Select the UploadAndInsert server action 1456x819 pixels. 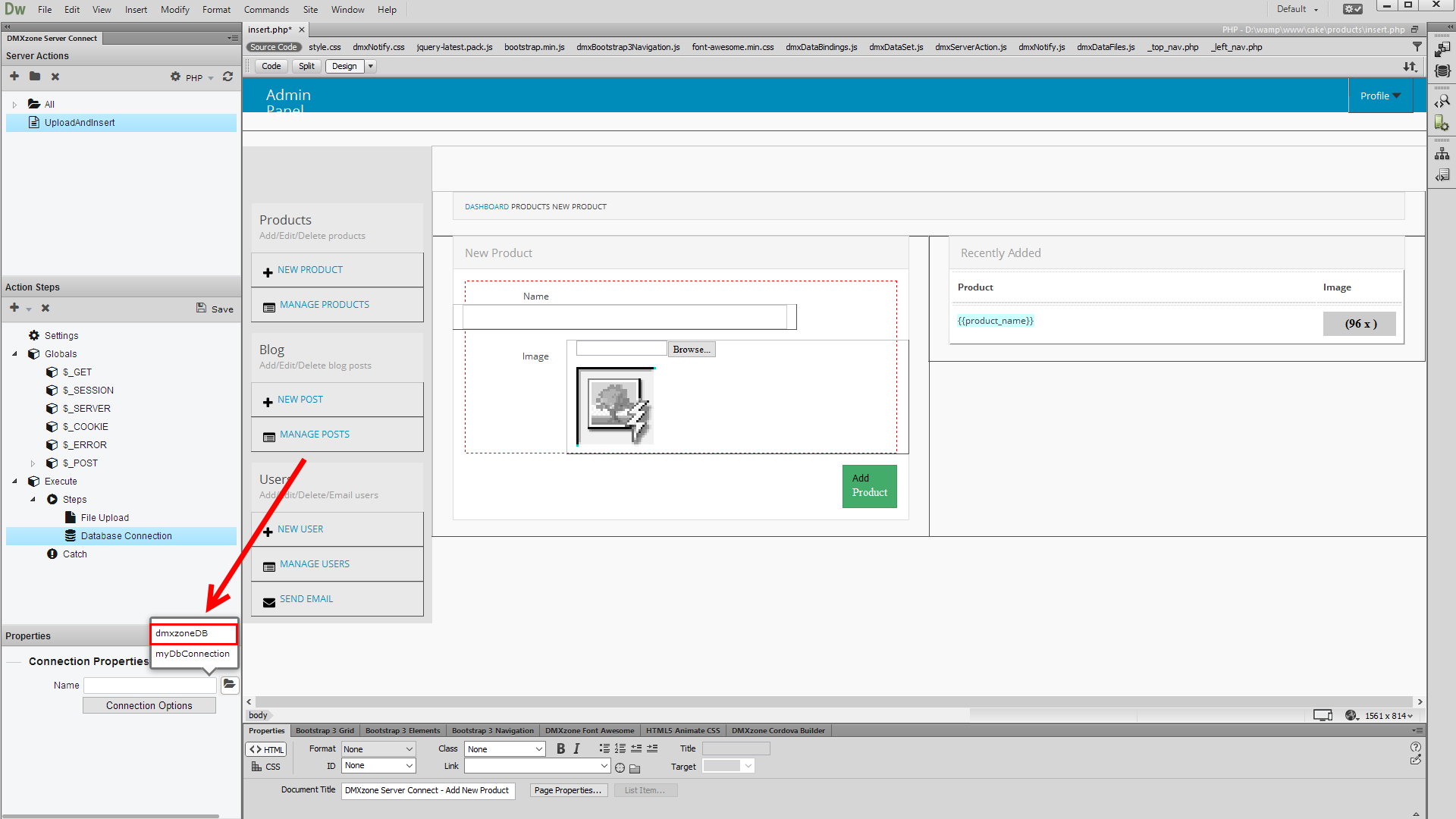pos(121,123)
